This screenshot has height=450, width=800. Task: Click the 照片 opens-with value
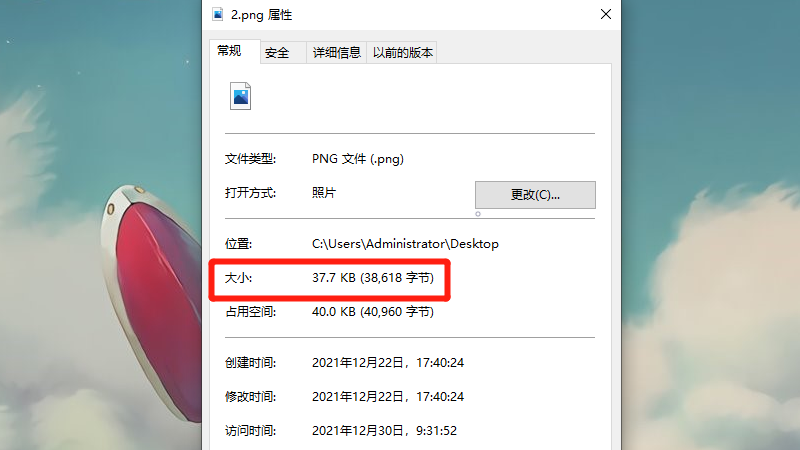click(x=324, y=193)
